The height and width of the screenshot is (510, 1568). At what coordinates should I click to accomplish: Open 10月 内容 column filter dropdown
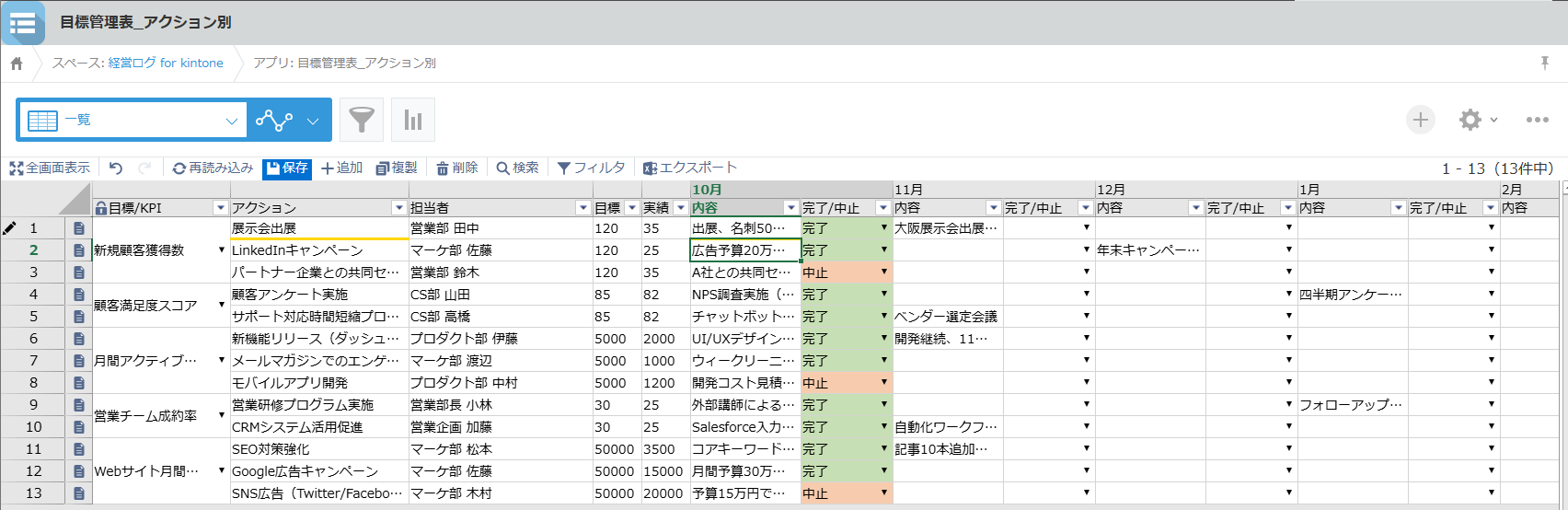(790, 208)
